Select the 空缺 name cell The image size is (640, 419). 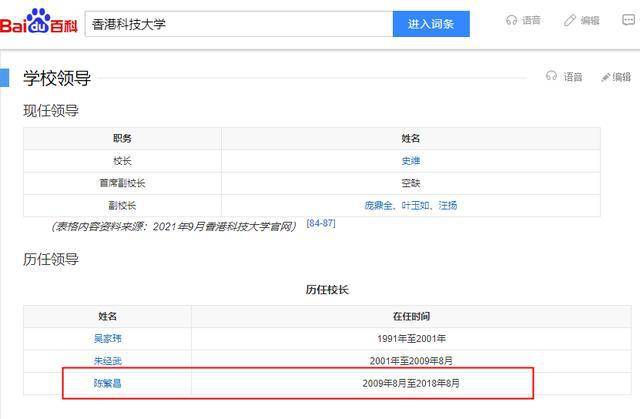click(411, 183)
